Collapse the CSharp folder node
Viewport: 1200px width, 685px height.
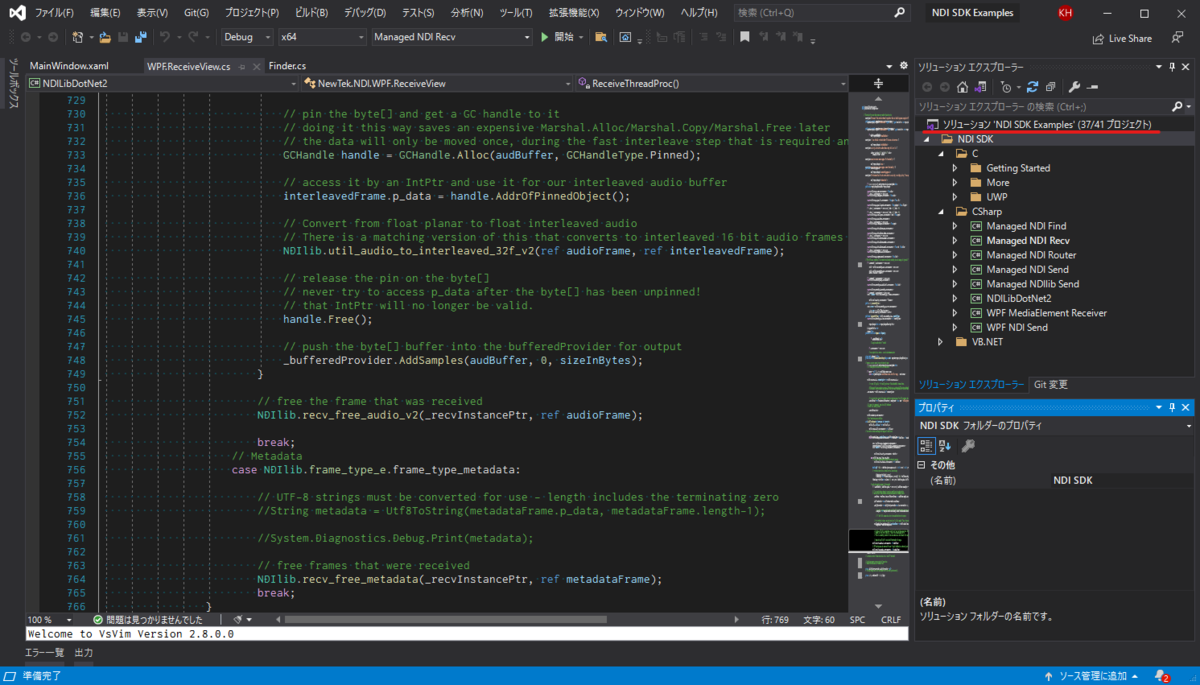click(x=941, y=212)
